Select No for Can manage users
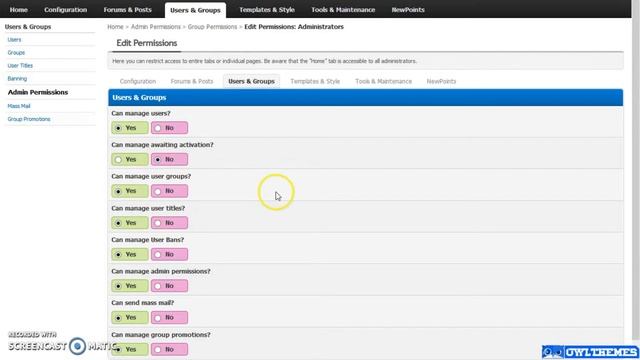 pos(169,128)
